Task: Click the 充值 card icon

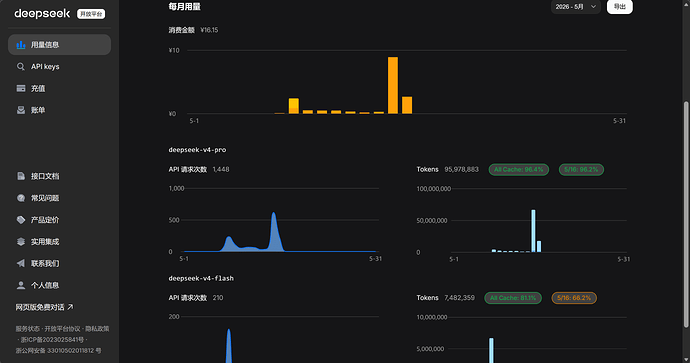Action: tap(21, 88)
